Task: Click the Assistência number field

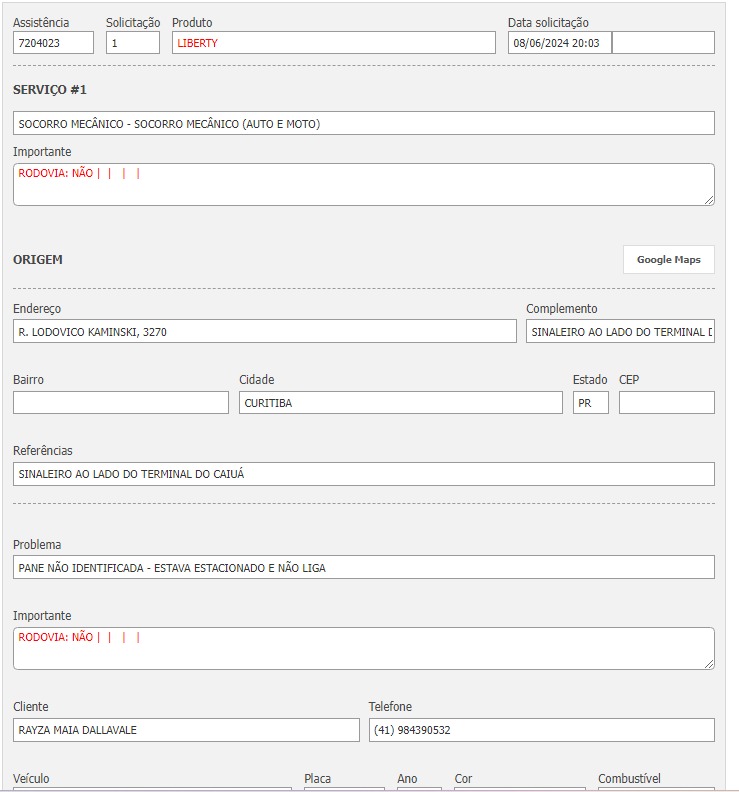Action: (x=53, y=43)
